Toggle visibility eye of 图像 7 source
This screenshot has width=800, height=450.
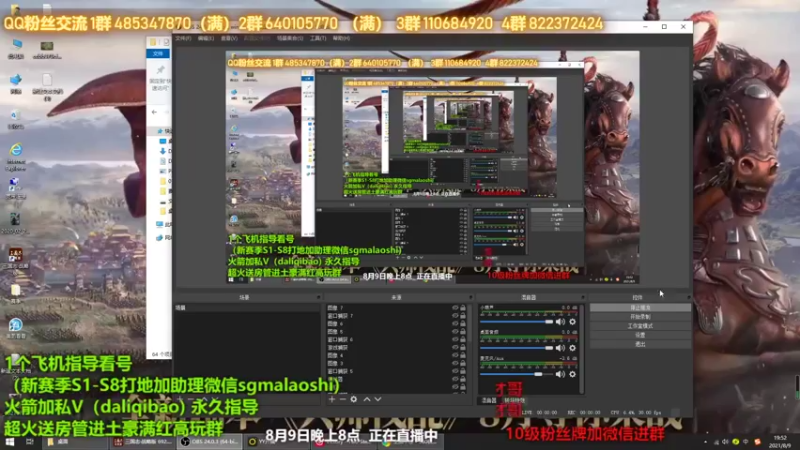click(x=455, y=308)
